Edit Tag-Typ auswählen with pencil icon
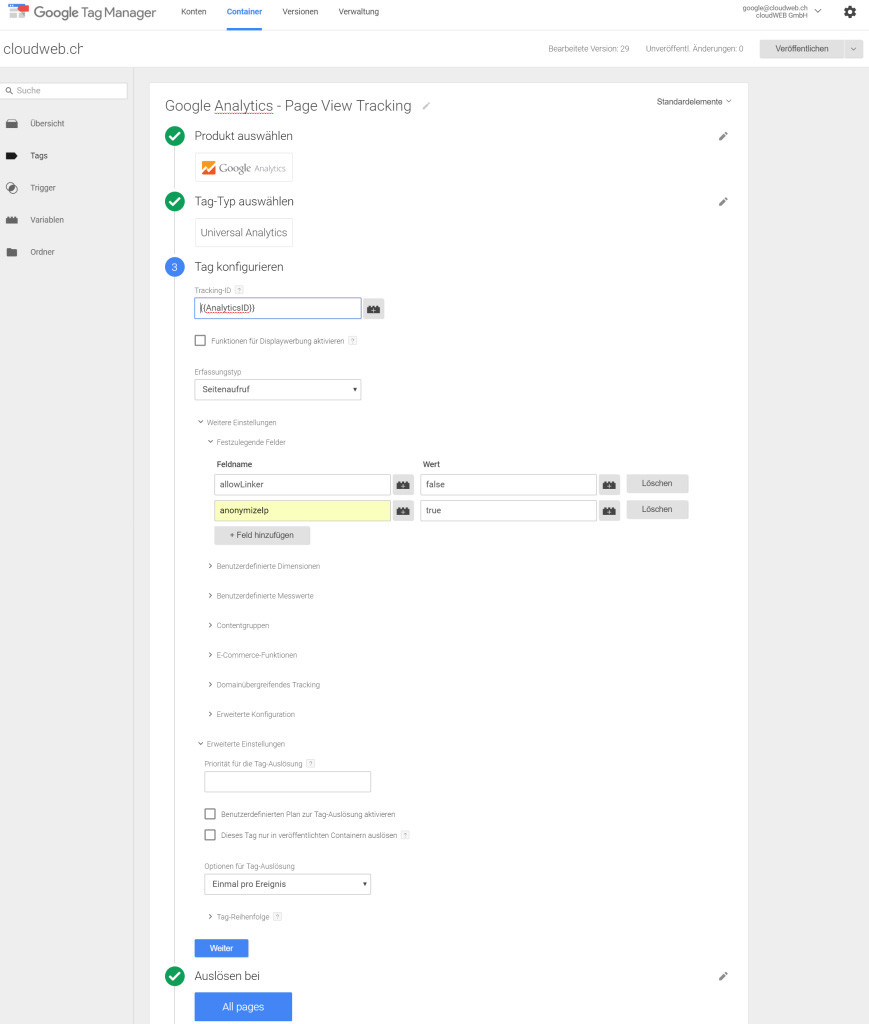 coord(723,202)
